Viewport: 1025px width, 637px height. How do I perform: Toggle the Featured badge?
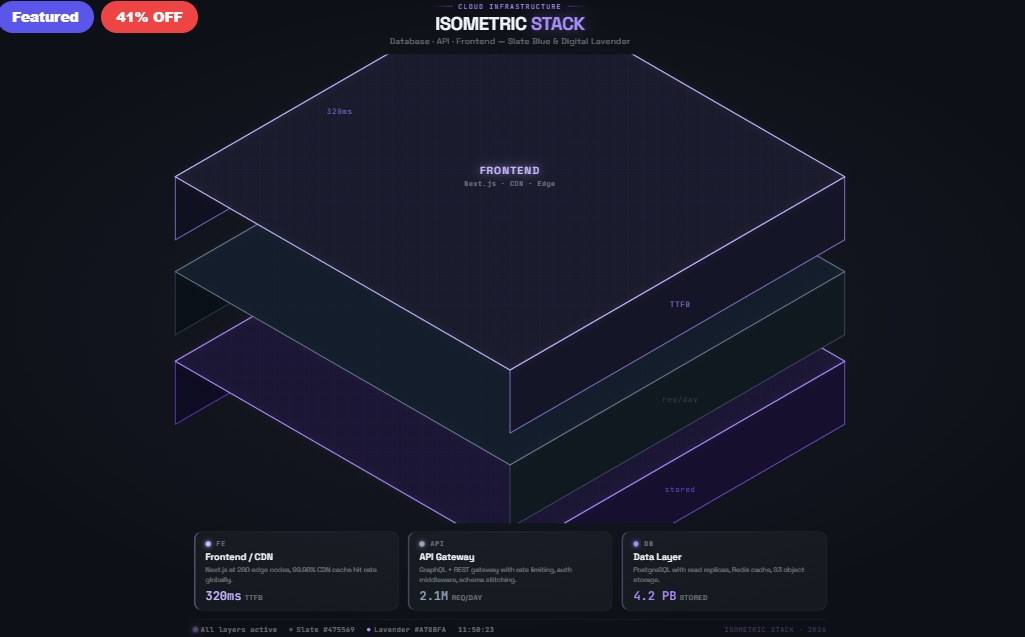point(46,16)
